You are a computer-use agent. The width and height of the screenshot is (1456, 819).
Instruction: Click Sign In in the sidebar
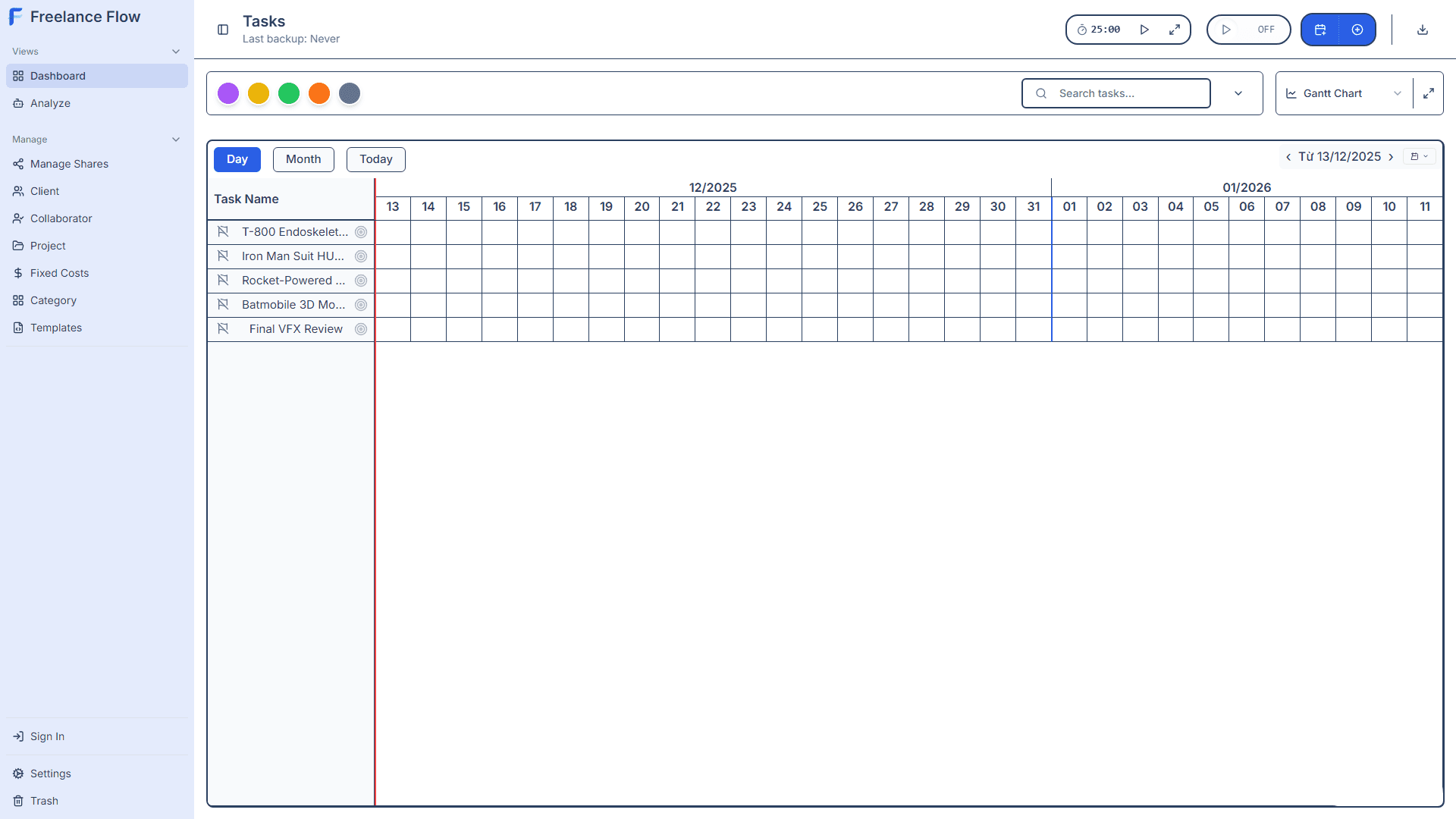pos(97,736)
